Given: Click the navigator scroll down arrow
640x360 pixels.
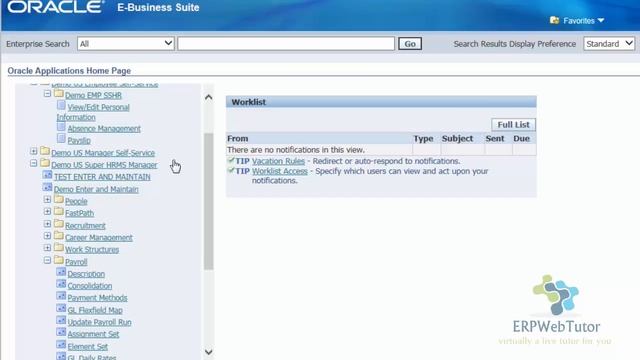Looking at the screenshot, I should coord(209,352).
